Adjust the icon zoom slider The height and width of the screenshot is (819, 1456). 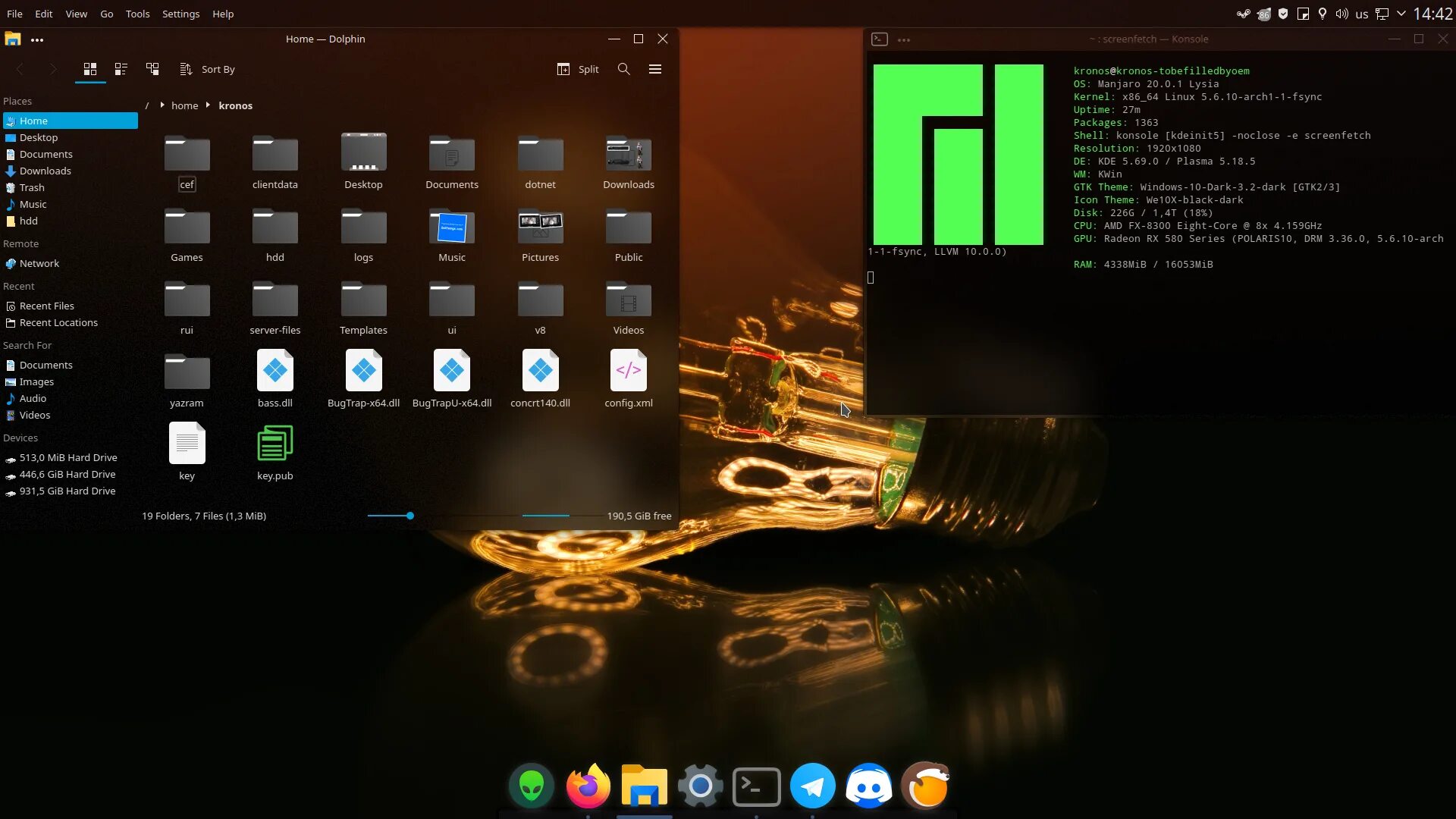click(x=410, y=516)
